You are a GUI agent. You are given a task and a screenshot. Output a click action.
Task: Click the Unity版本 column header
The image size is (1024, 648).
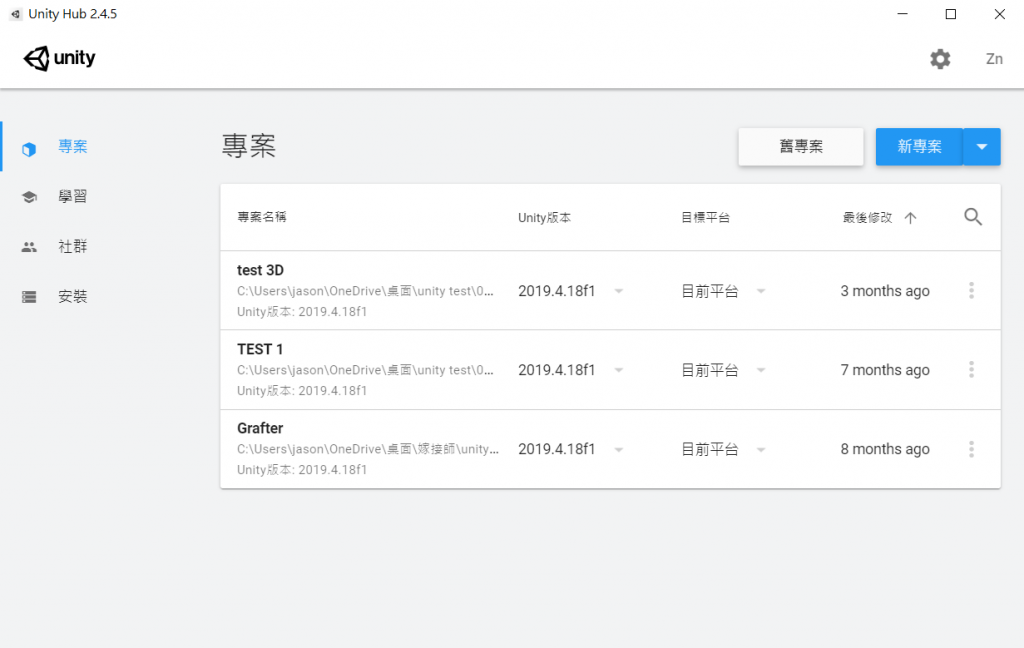(x=544, y=218)
